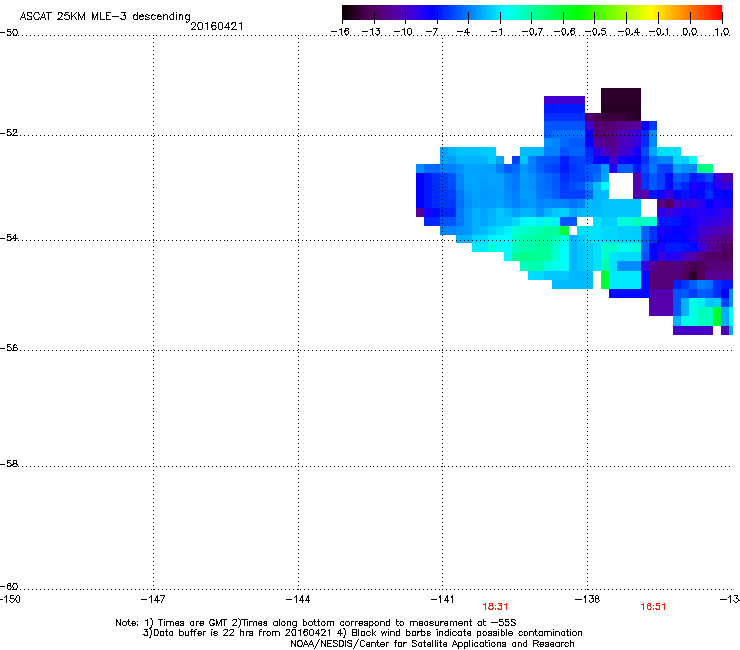This screenshot has width=740, height=650.
Task: Click longitude axis label -150
Action: [x=10, y=599]
